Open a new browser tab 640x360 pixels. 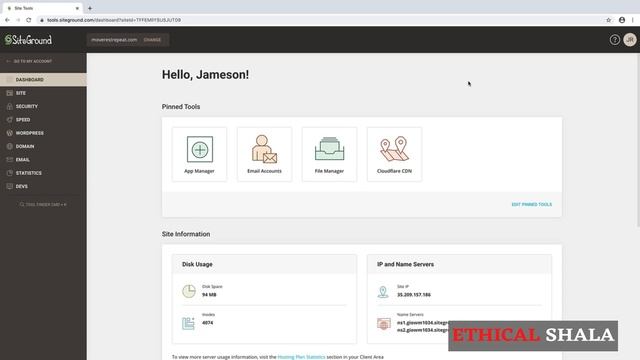tap(90, 8)
